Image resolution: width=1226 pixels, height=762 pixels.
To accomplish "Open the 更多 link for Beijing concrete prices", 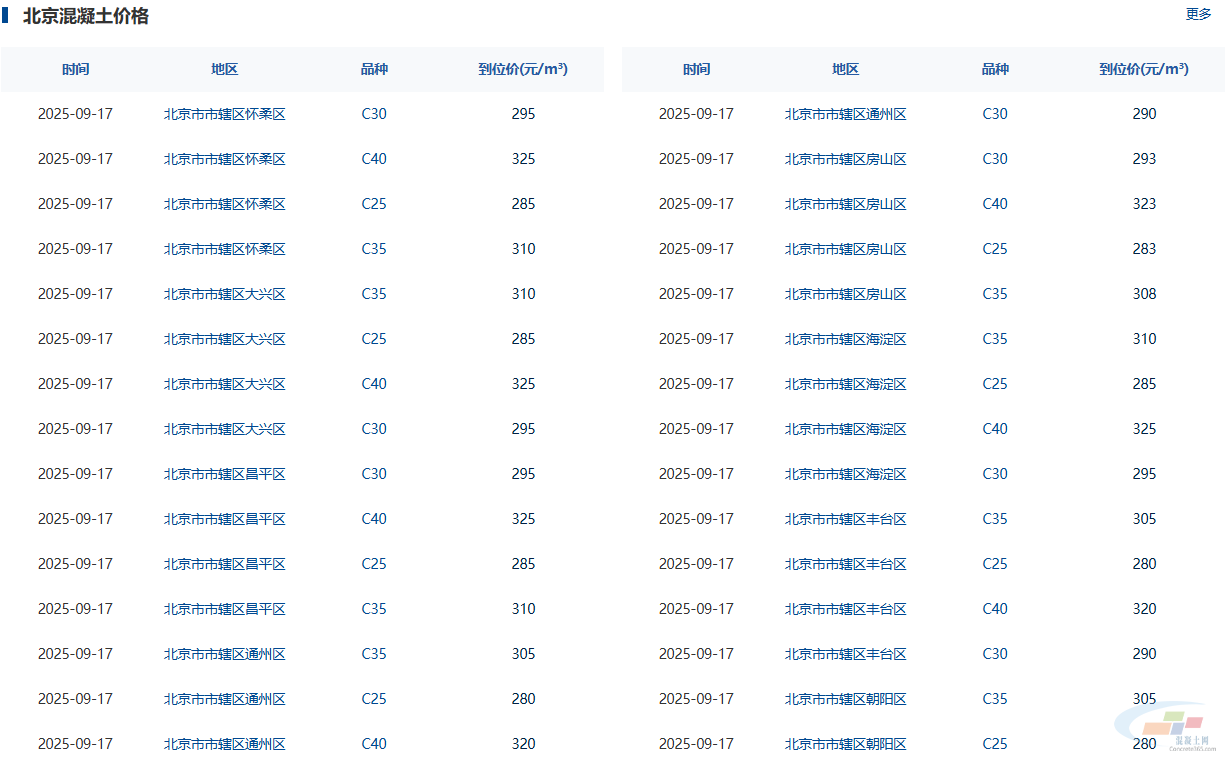I will click(x=1198, y=14).
